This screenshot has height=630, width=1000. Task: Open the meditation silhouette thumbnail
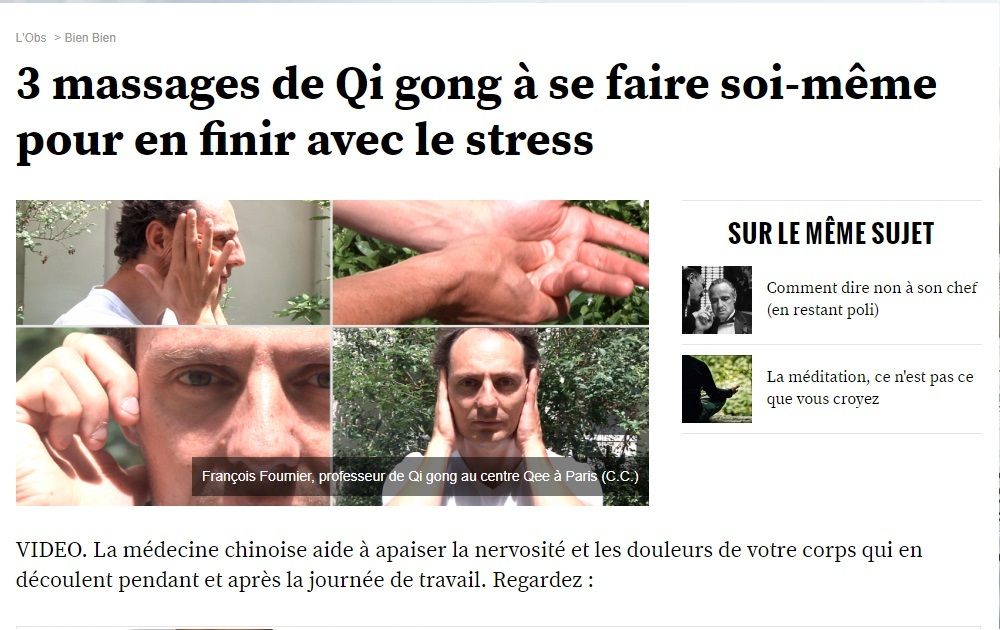[x=717, y=389]
